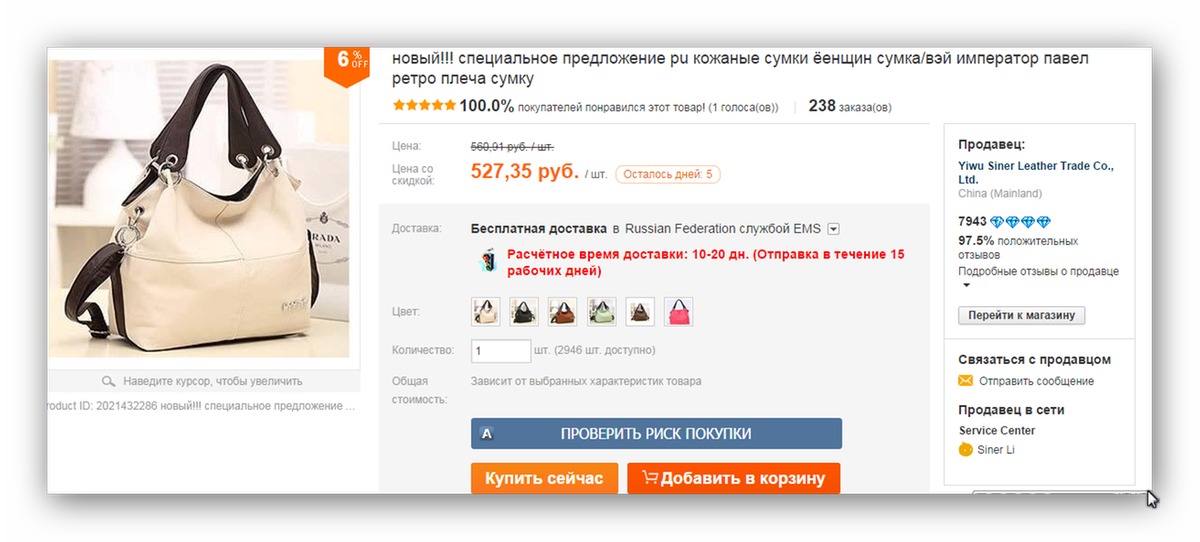Open Yiwu Siner Leather Trade Co. link
The image size is (1200, 542).
(x=1036, y=172)
